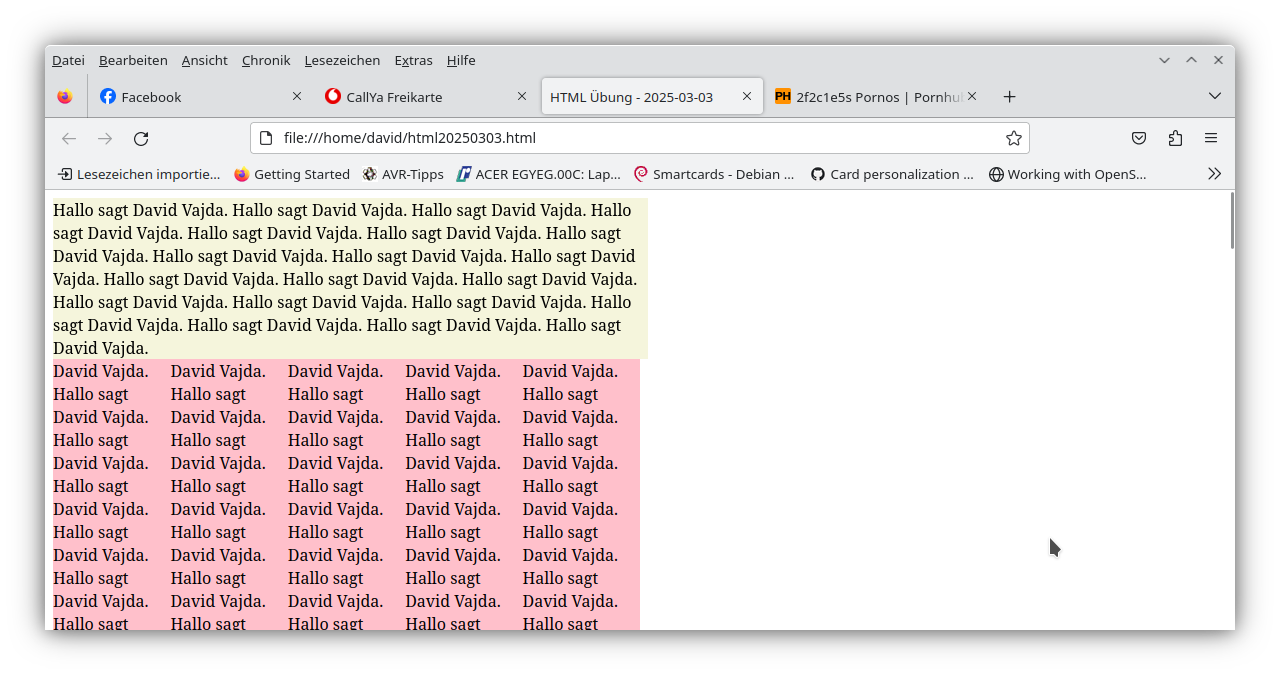Image resolution: width=1280 pixels, height=675 pixels.
Task: Open the Extensions puzzle icon
Action: (x=1175, y=138)
